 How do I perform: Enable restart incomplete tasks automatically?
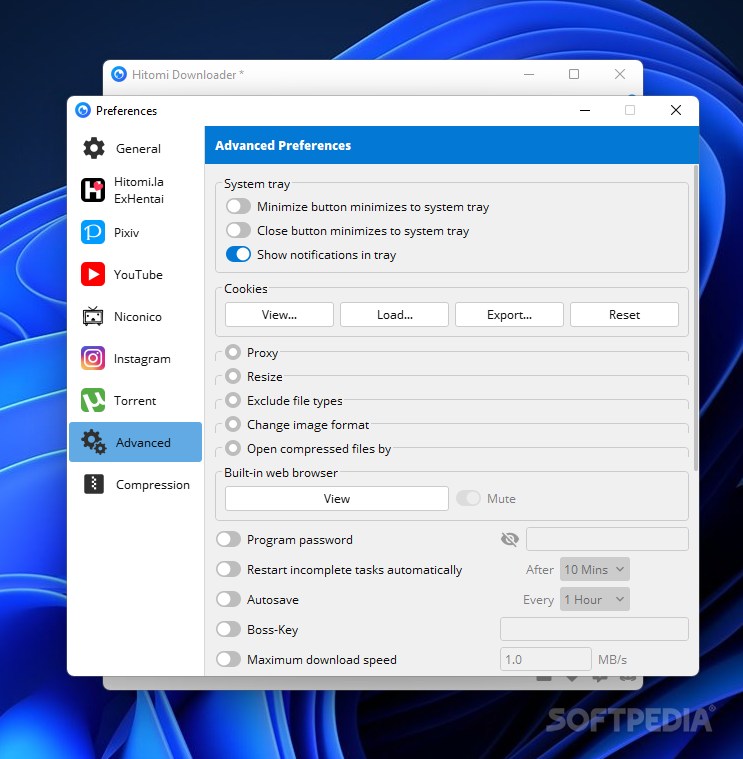(228, 569)
